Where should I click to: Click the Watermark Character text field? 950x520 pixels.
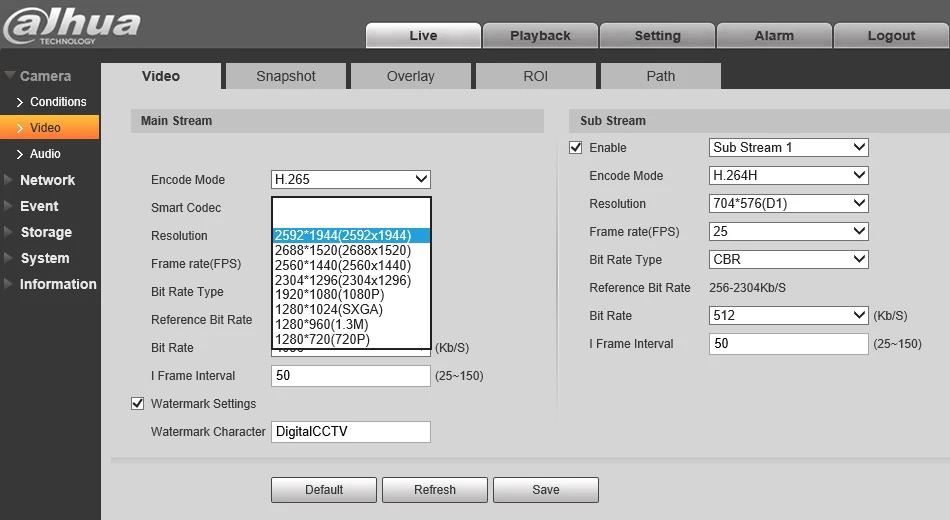pyautogui.click(x=351, y=432)
